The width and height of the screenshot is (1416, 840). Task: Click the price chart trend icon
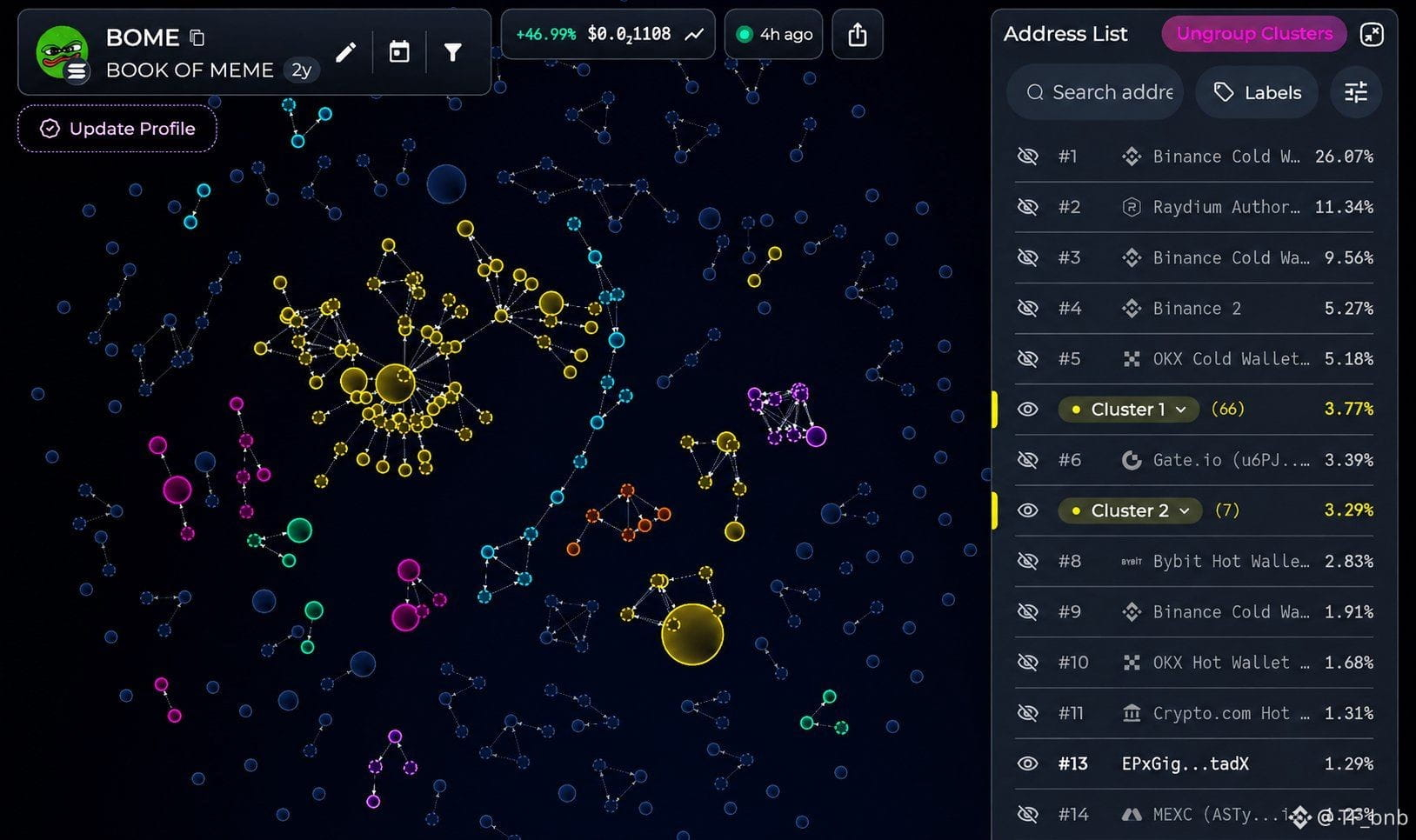click(694, 34)
